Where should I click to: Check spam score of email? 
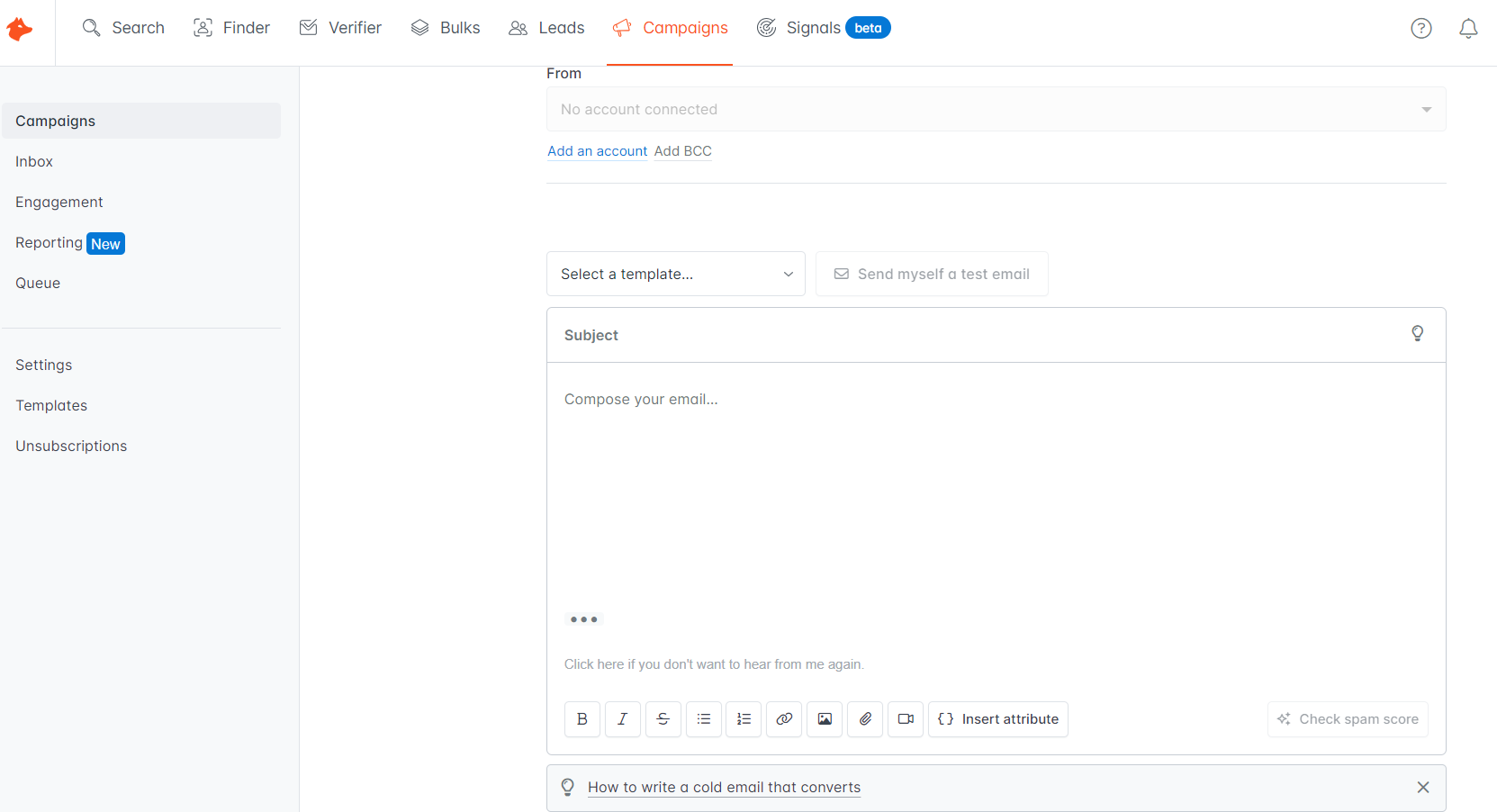[x=1348, y=719]
